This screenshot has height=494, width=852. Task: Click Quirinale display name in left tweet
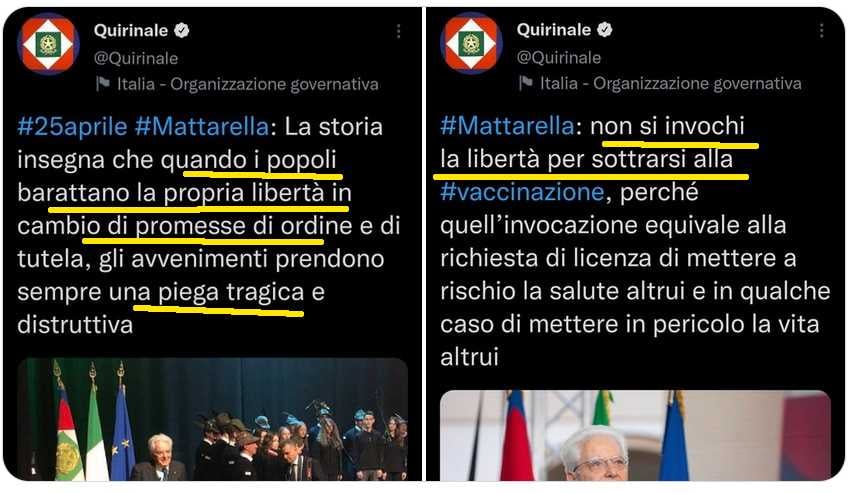click(130, 30)
